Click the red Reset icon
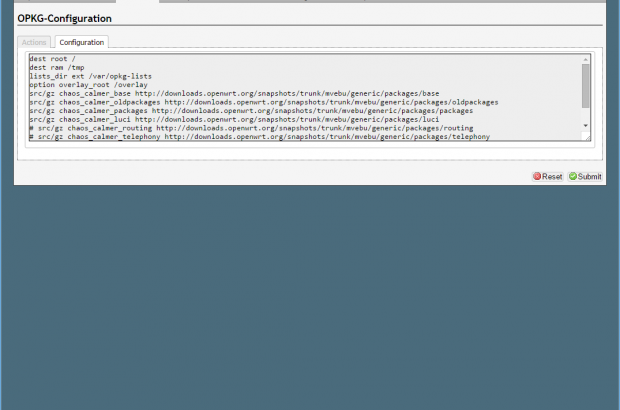Viewport: 620px width, 410px height. [x=537, y=176]
